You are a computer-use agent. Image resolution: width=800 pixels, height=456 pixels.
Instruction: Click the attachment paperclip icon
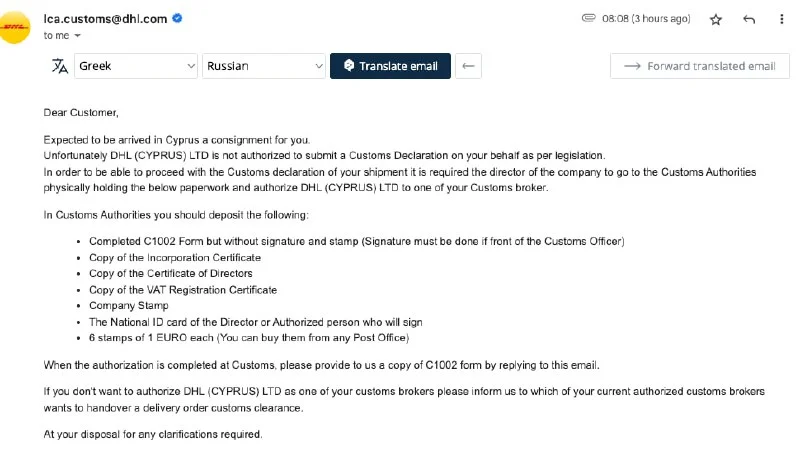(589, 18)
